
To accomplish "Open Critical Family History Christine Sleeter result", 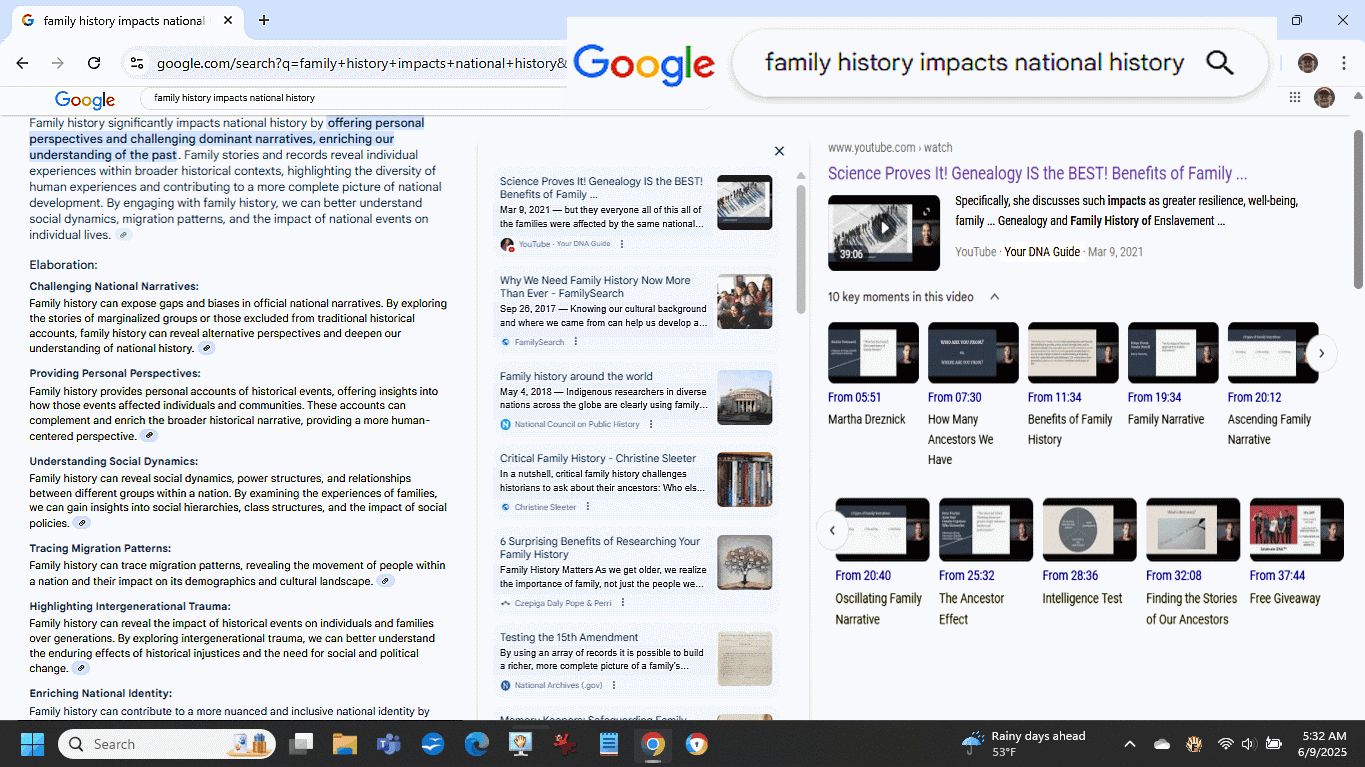I will point(597,458).
